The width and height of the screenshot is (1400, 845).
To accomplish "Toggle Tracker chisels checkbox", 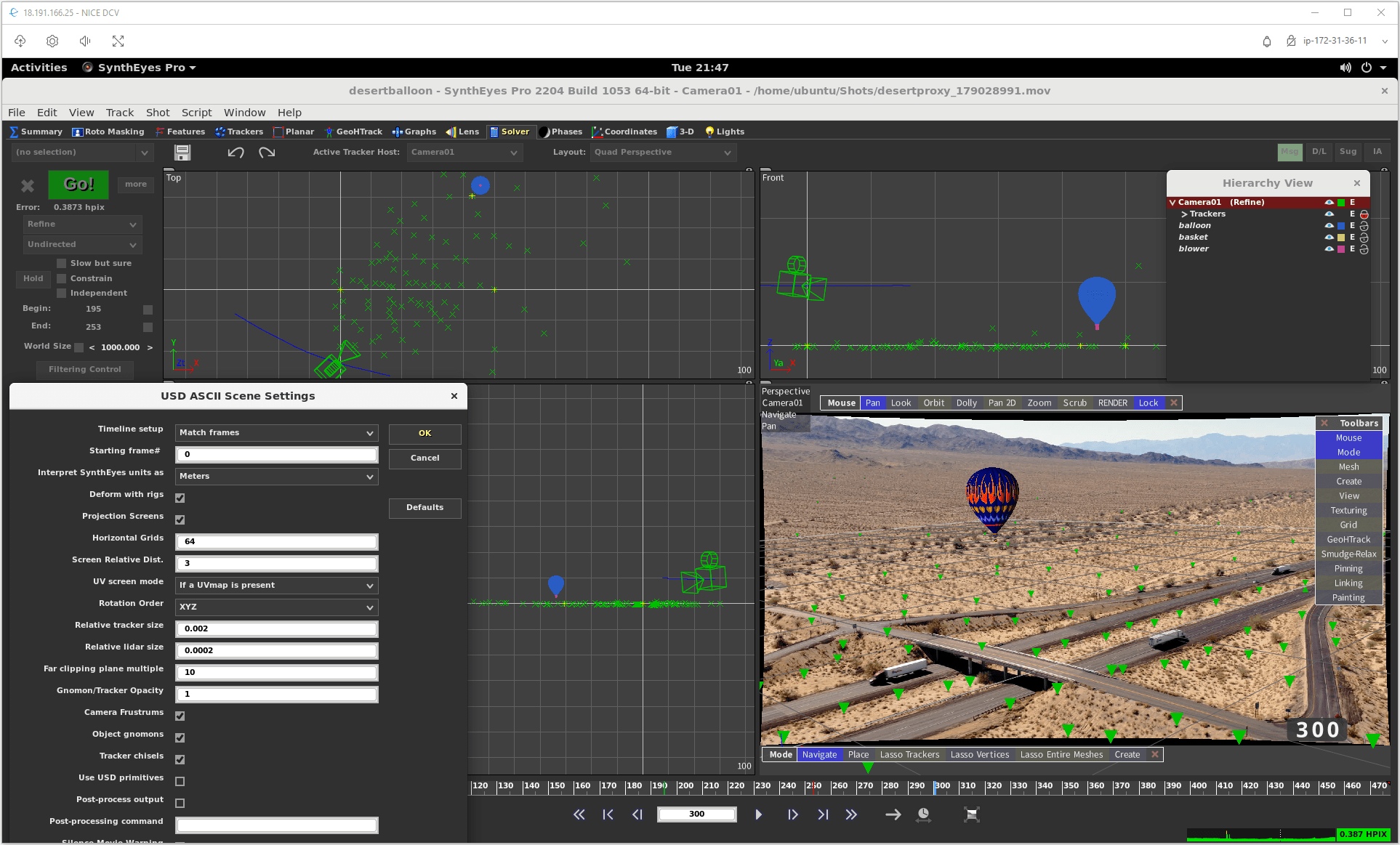I will click(x=180, y=759).
